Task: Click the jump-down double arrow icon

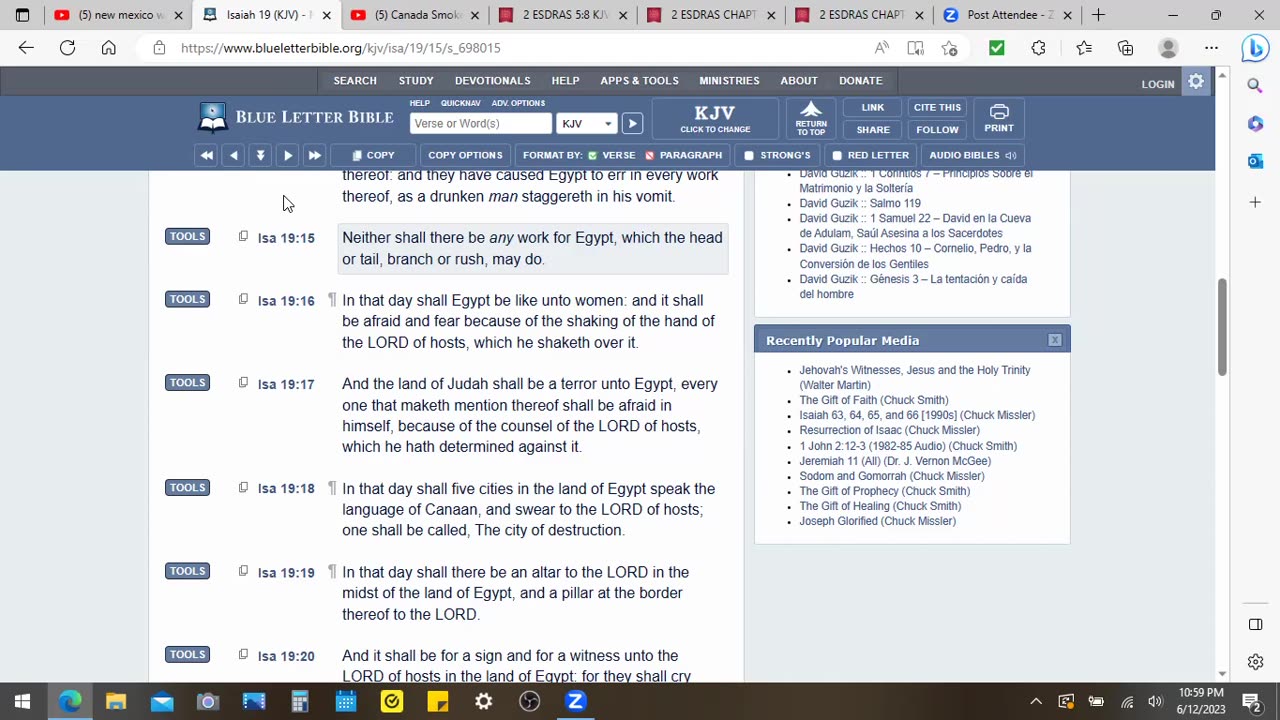Action: 260,155
